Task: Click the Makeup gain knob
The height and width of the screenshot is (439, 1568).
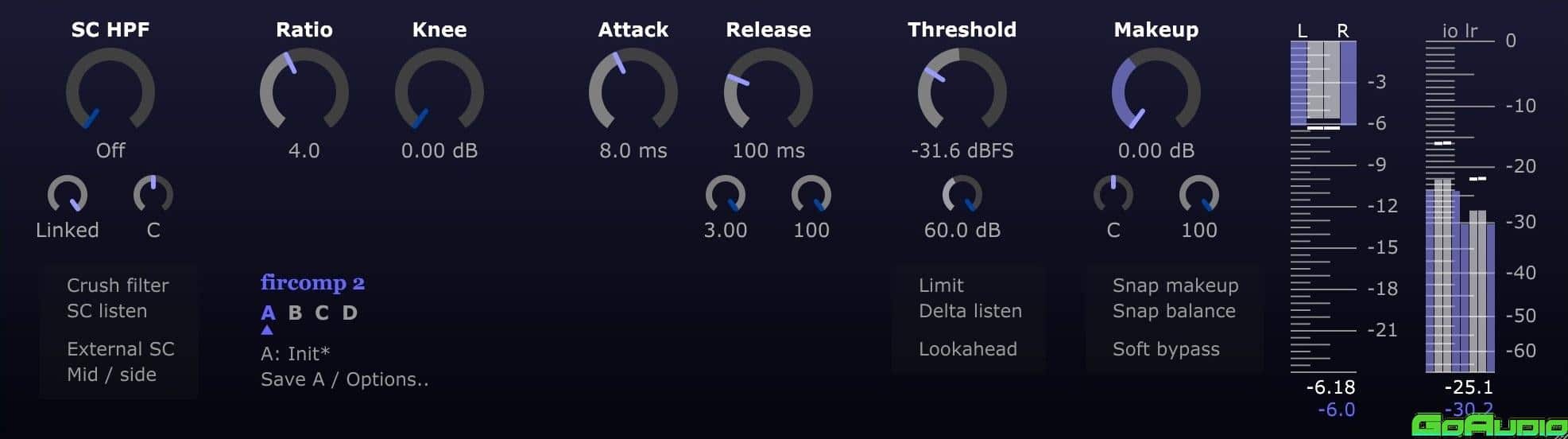Action: pyautogui.click(x=1156, y=91)
